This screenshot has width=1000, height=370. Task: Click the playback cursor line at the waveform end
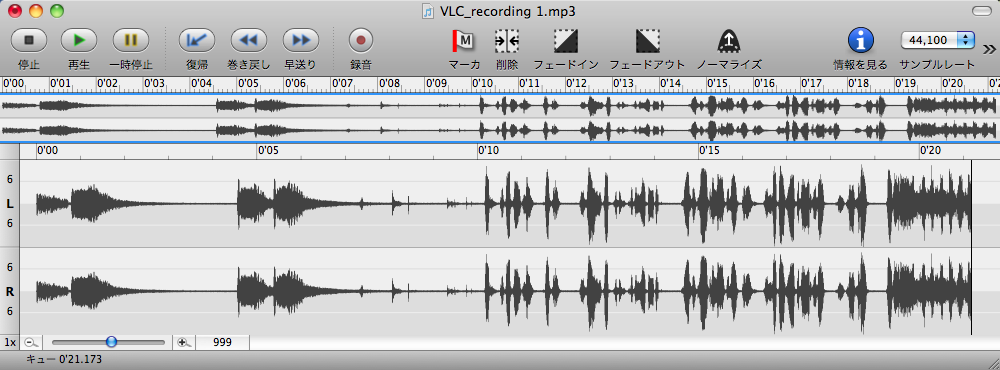pos(971,247)
